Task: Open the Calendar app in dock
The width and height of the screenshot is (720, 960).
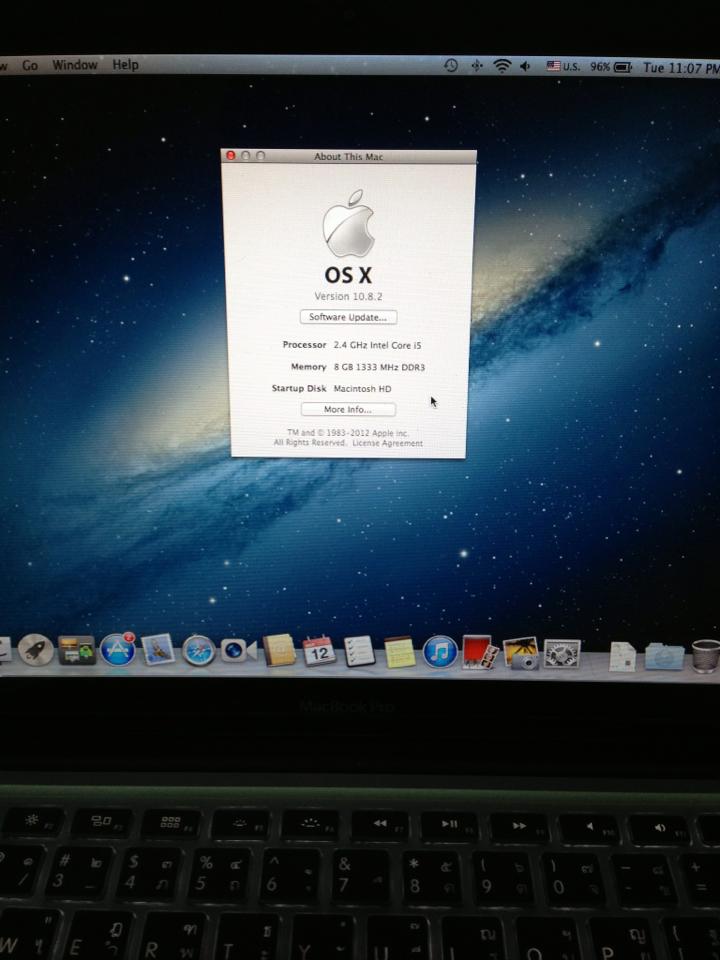Action: 318,651
